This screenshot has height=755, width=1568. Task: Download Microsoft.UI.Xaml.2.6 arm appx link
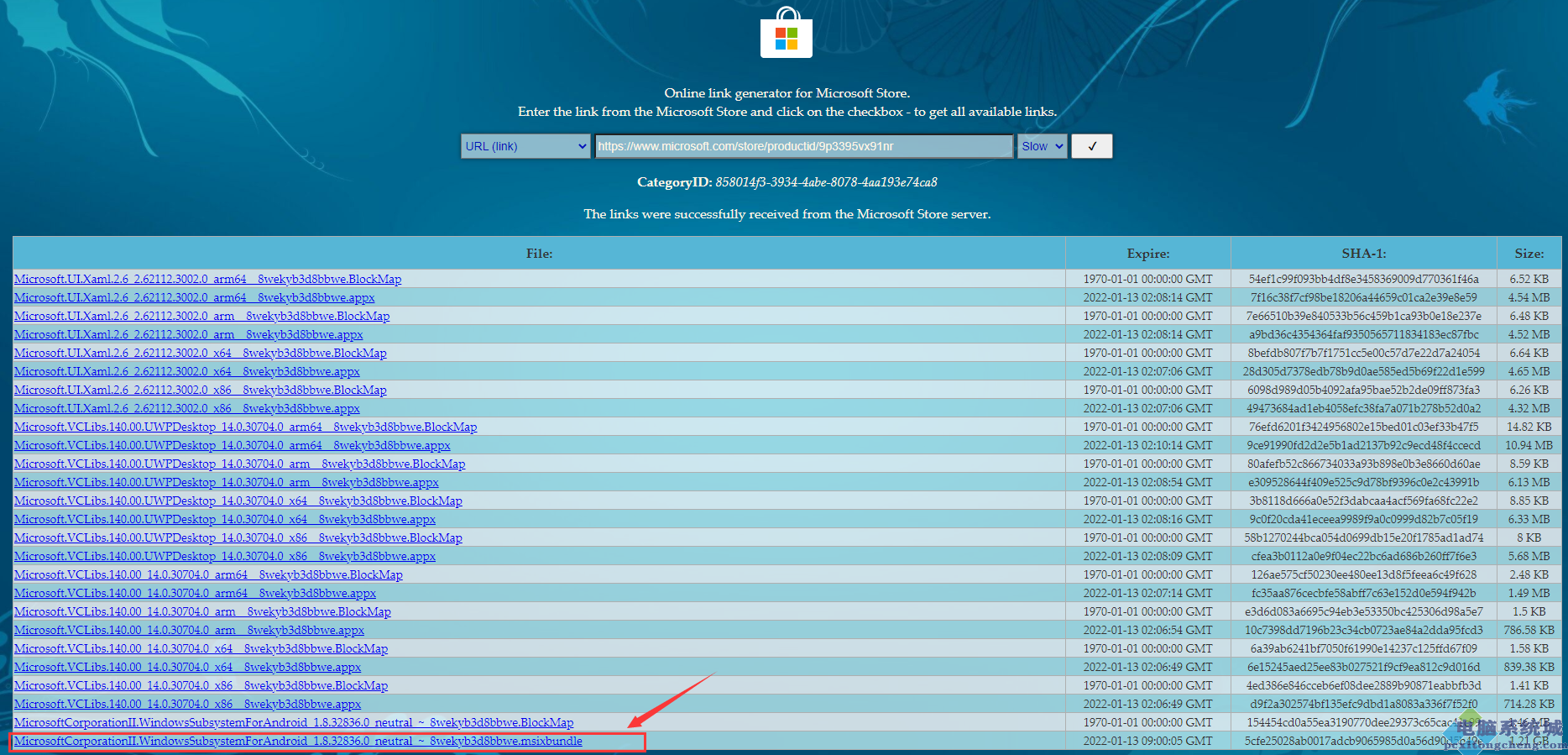pos(188,334)
